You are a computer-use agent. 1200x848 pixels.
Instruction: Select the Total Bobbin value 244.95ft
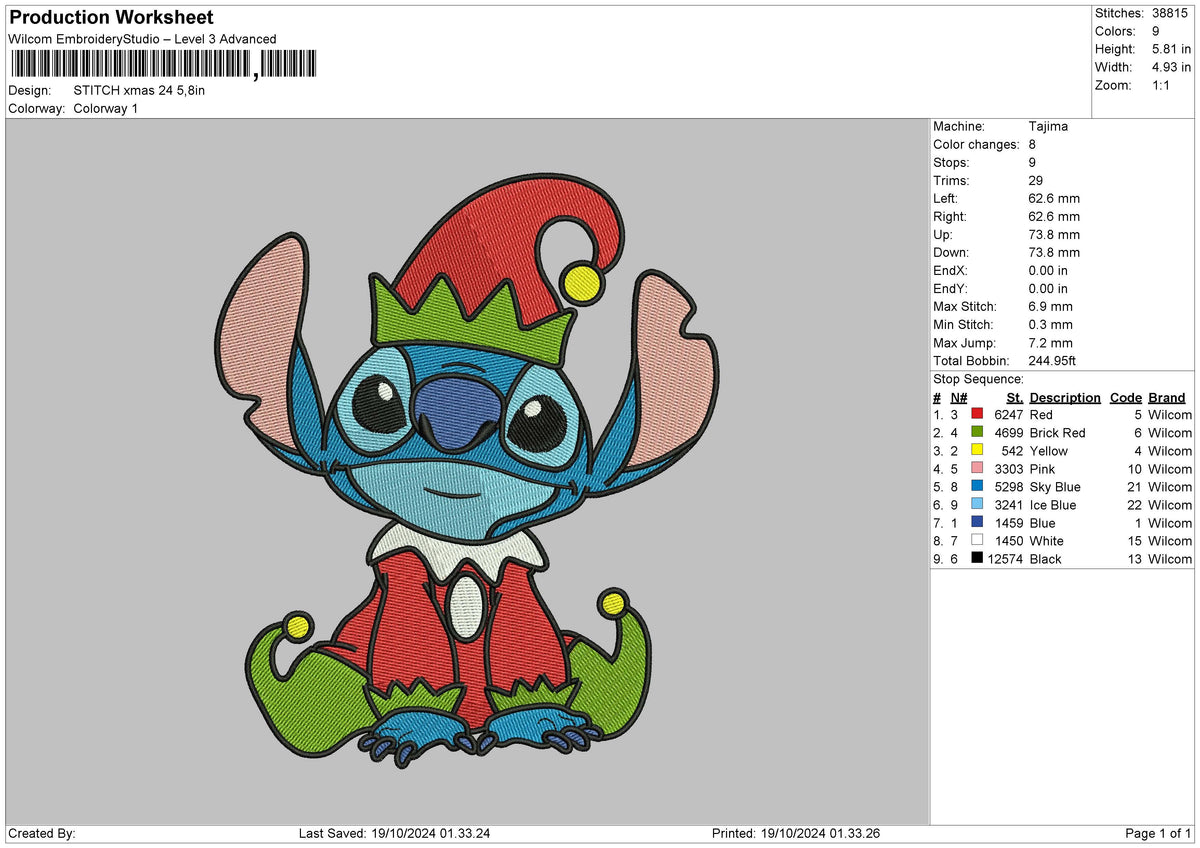pyautogui.click(x=1052, y=360)
